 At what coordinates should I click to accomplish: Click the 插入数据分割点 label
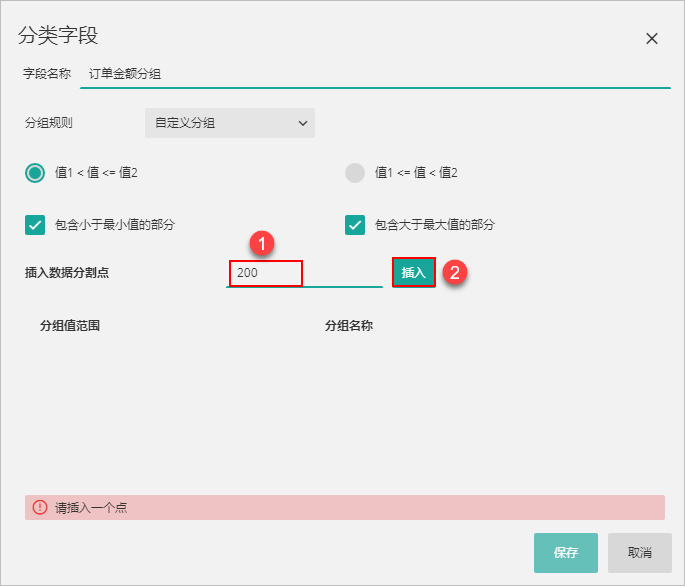tap(67, 273)
